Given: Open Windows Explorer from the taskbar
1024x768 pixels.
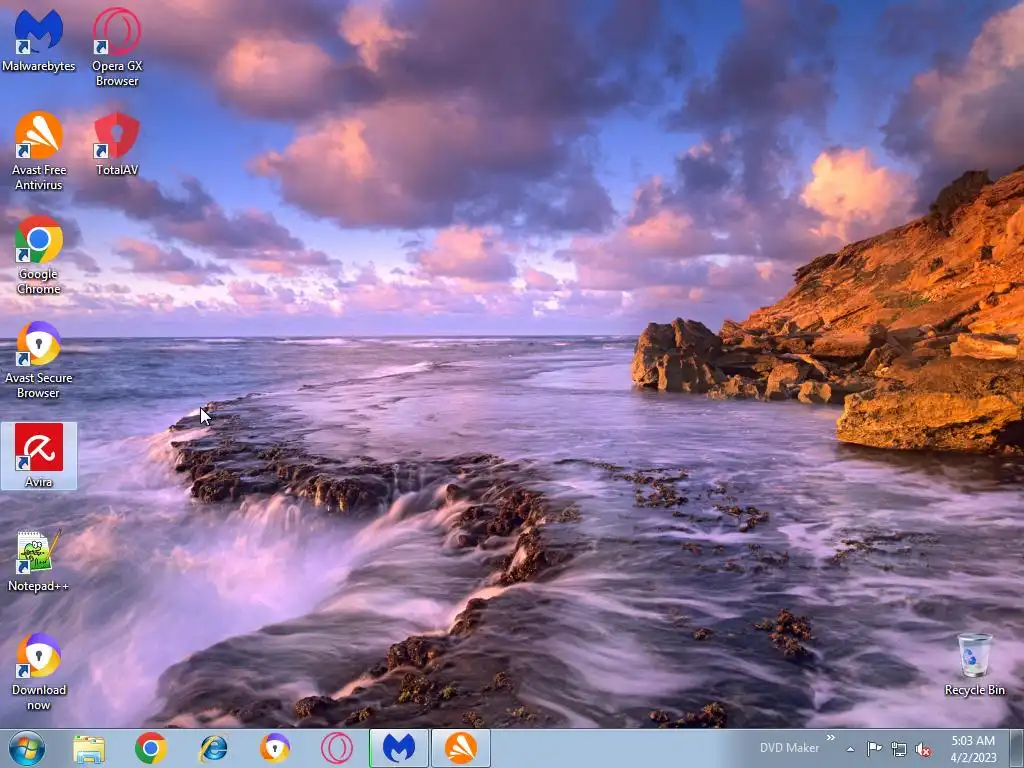Looking at the screenshot, I should [89, 749].
